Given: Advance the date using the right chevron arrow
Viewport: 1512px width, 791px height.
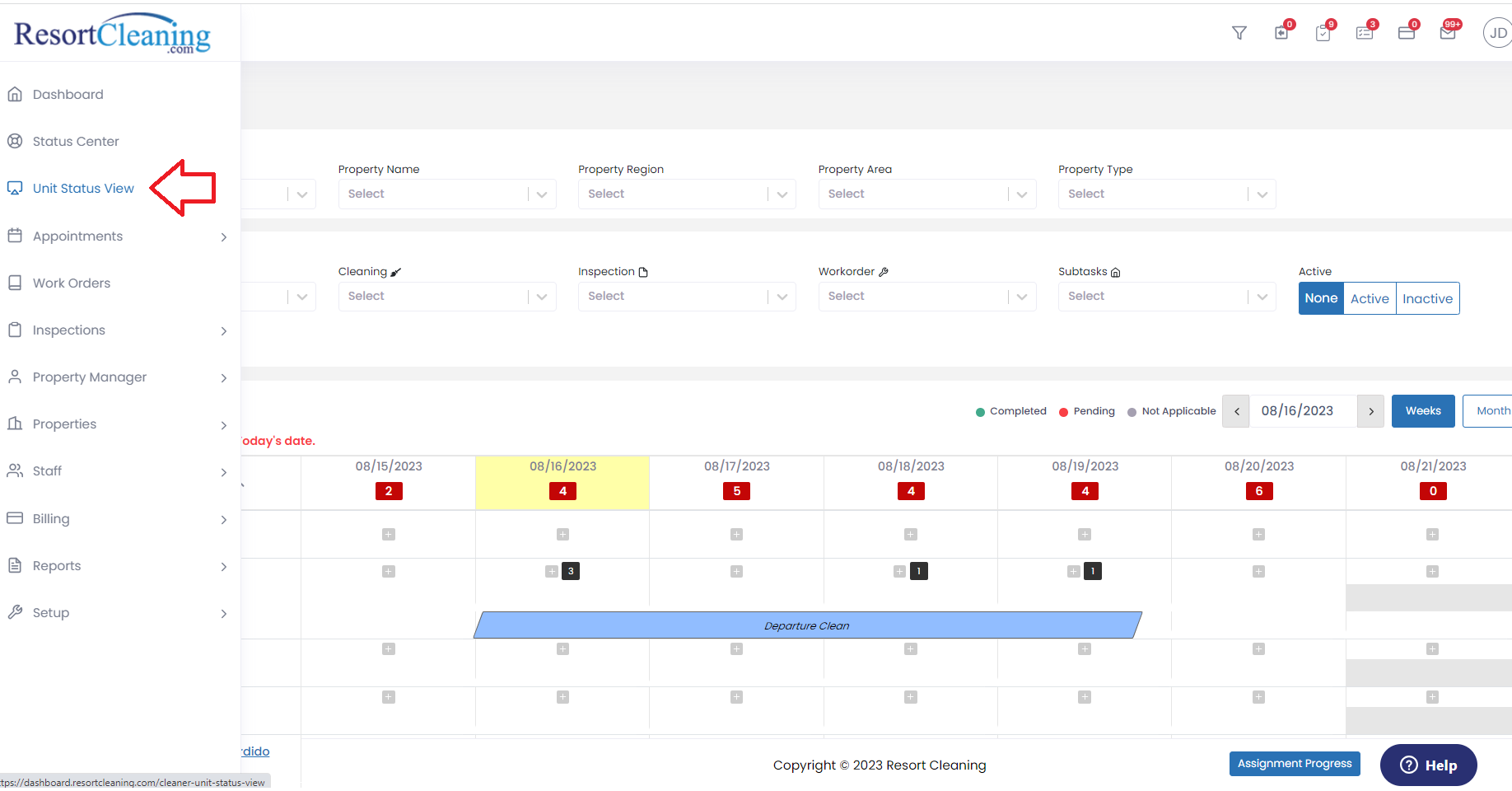Looking at the screenshot, I should click(x=1370, y=410).
